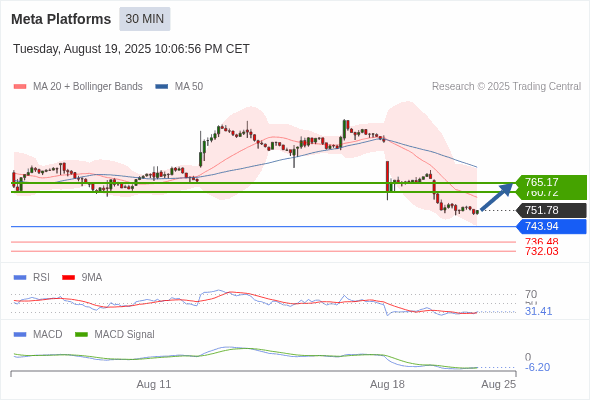Select the Aug 11 date marker
This screenshot has width=590, height=400.
pos(154,384)
